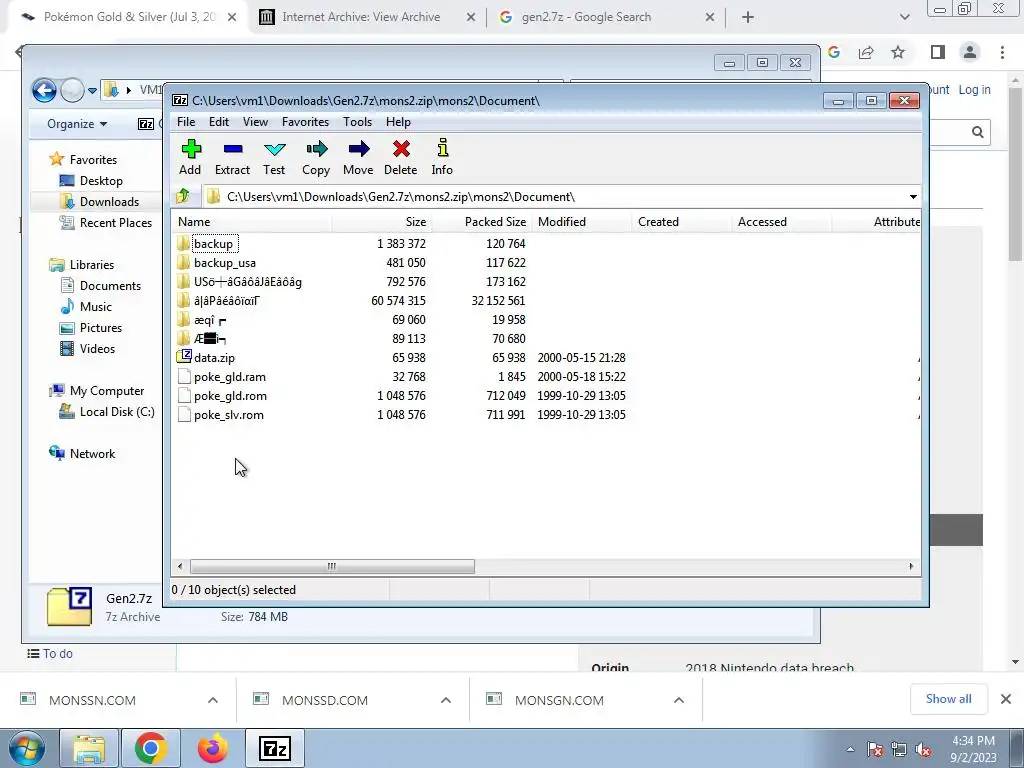Viewport: 1024px width, 768px height.
Task: Open File Explorer from the taskbar
Action: (x=89, y=748)
